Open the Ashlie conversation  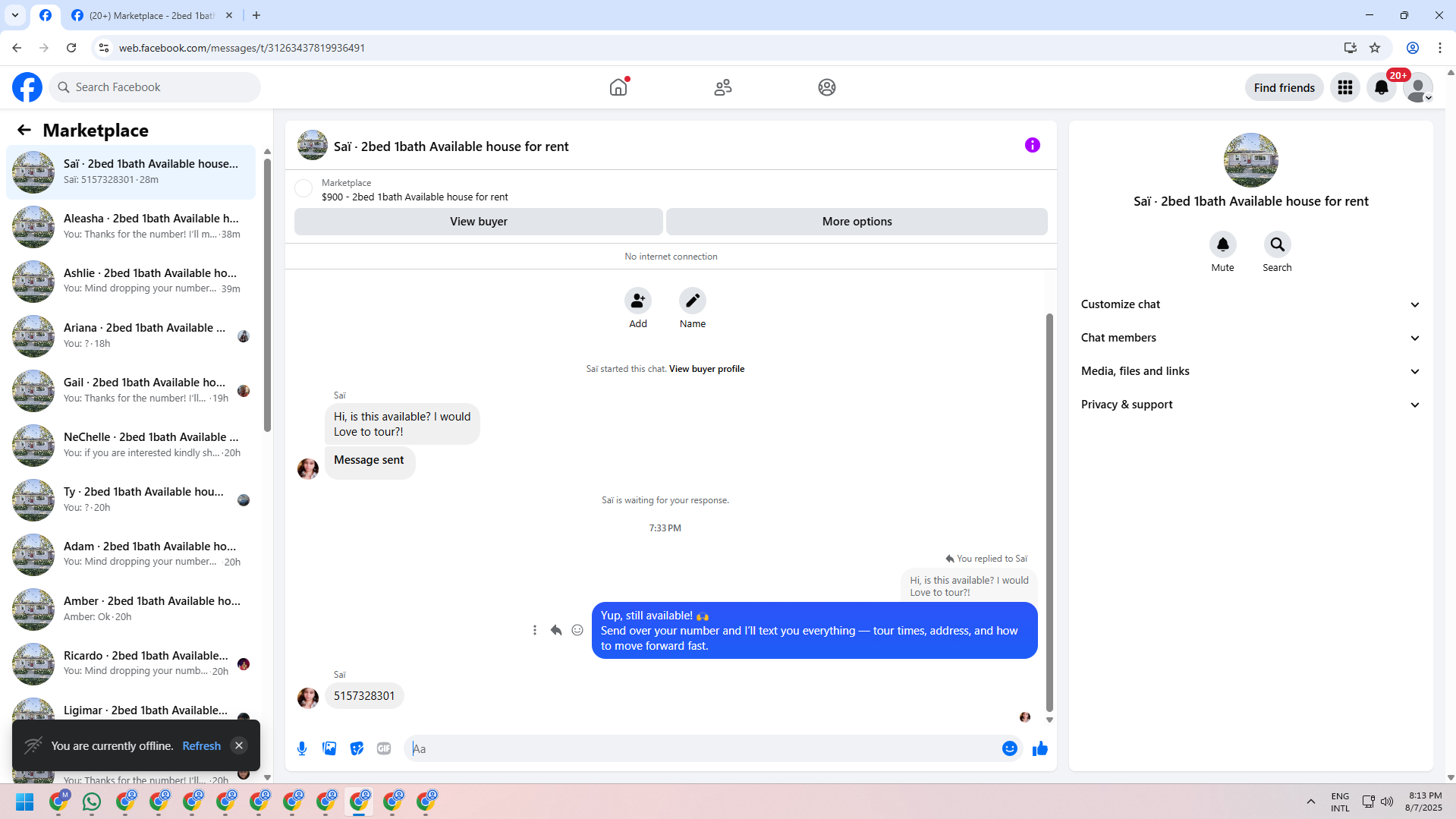pyautogui.click(x=131, y=282)
